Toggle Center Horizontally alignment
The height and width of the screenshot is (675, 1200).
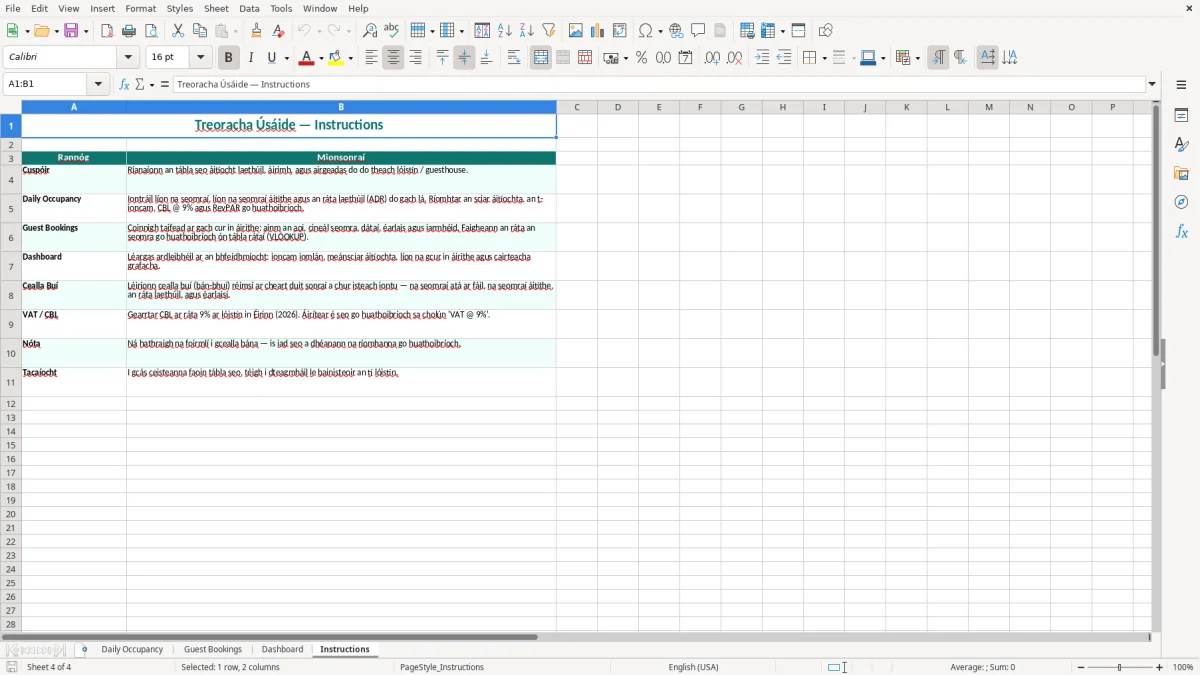(x=393, y=58)
